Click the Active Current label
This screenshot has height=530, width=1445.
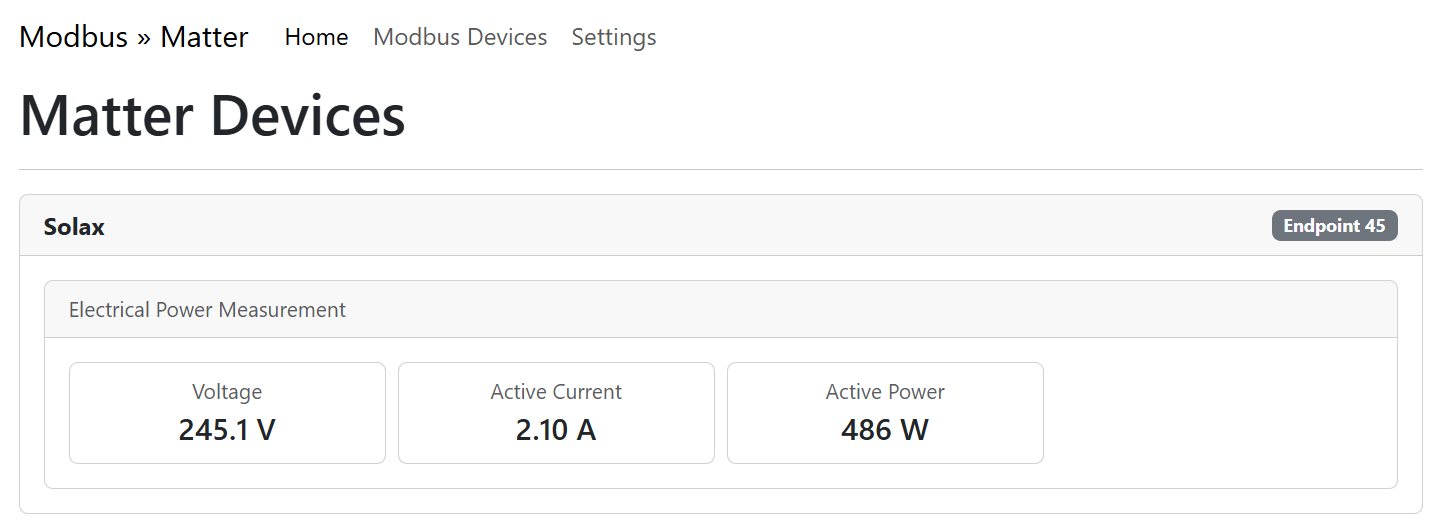click(556, 392)
